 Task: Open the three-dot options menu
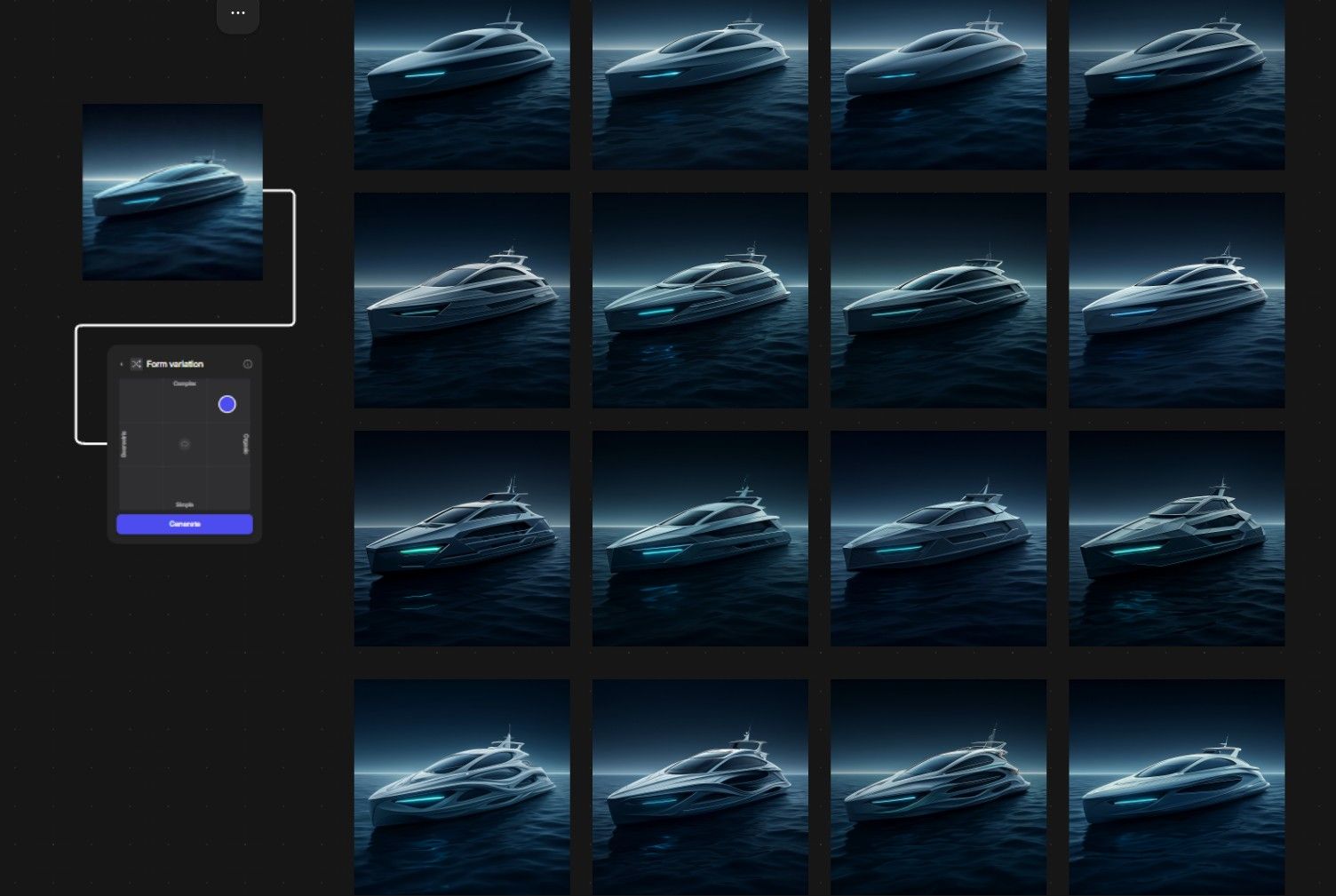coord(238,13)
